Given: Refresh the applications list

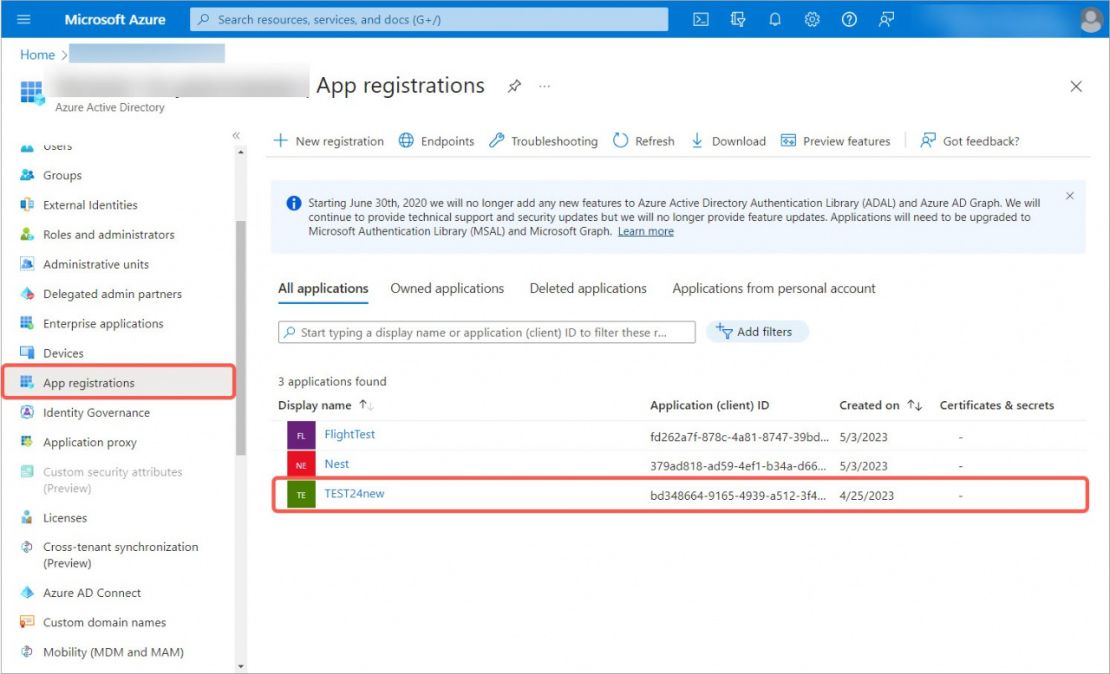Looking at the screenshot, I should (x=643, y=141).
